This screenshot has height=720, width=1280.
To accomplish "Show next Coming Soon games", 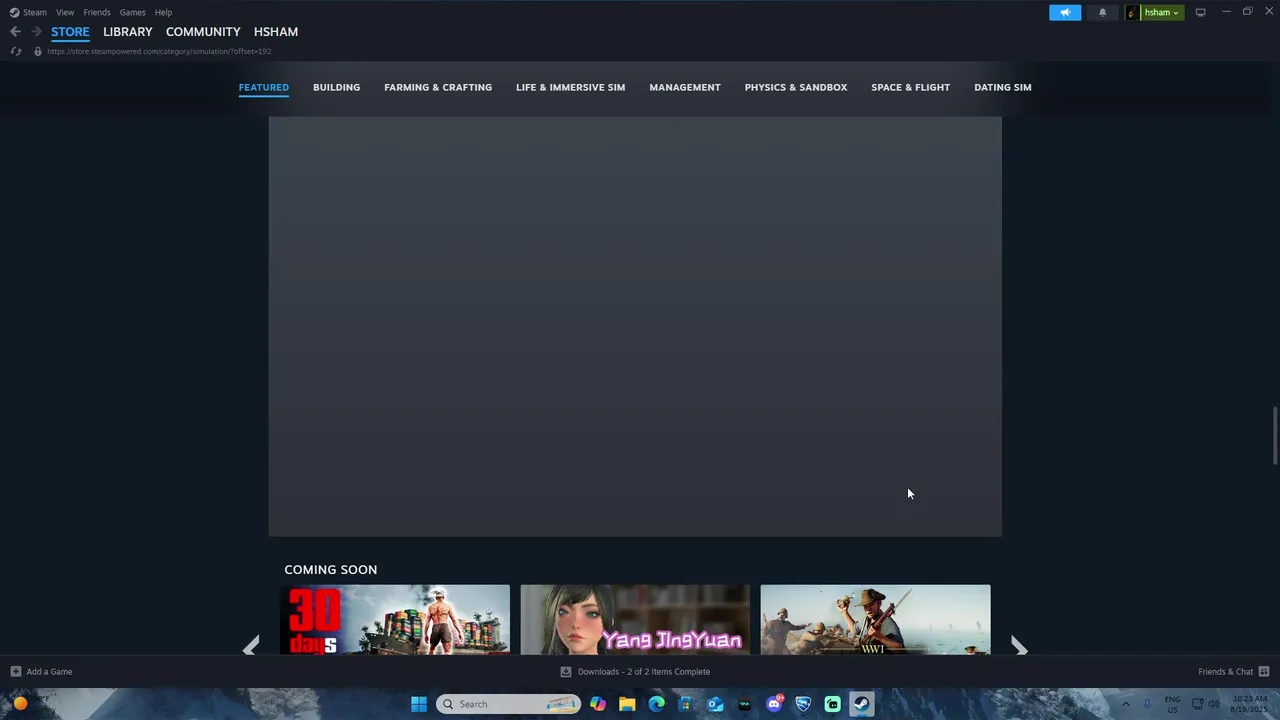I will (1019, 647).
